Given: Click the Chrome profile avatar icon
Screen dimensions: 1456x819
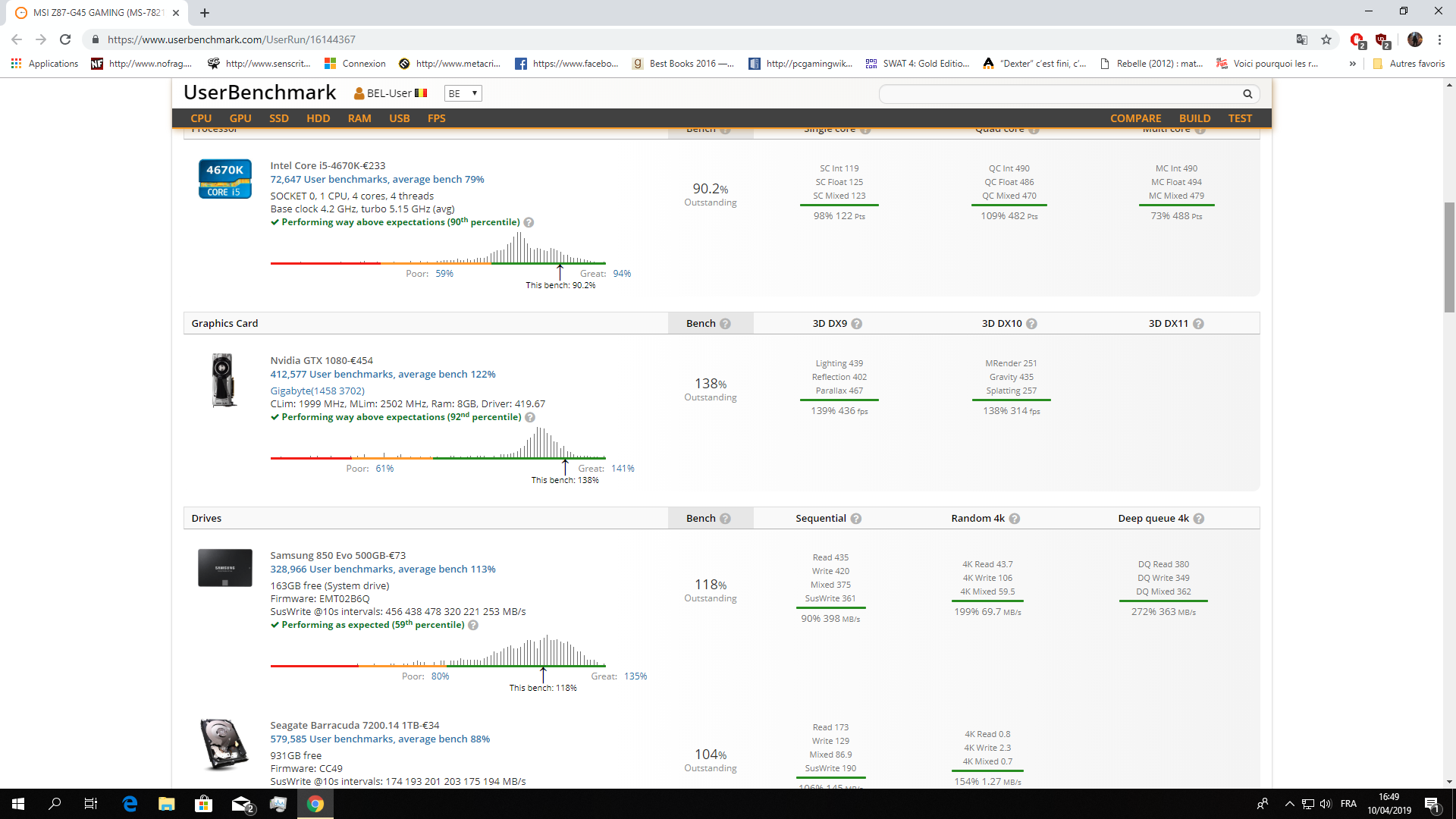Looking at the screenshot, I should [1415, 39].
